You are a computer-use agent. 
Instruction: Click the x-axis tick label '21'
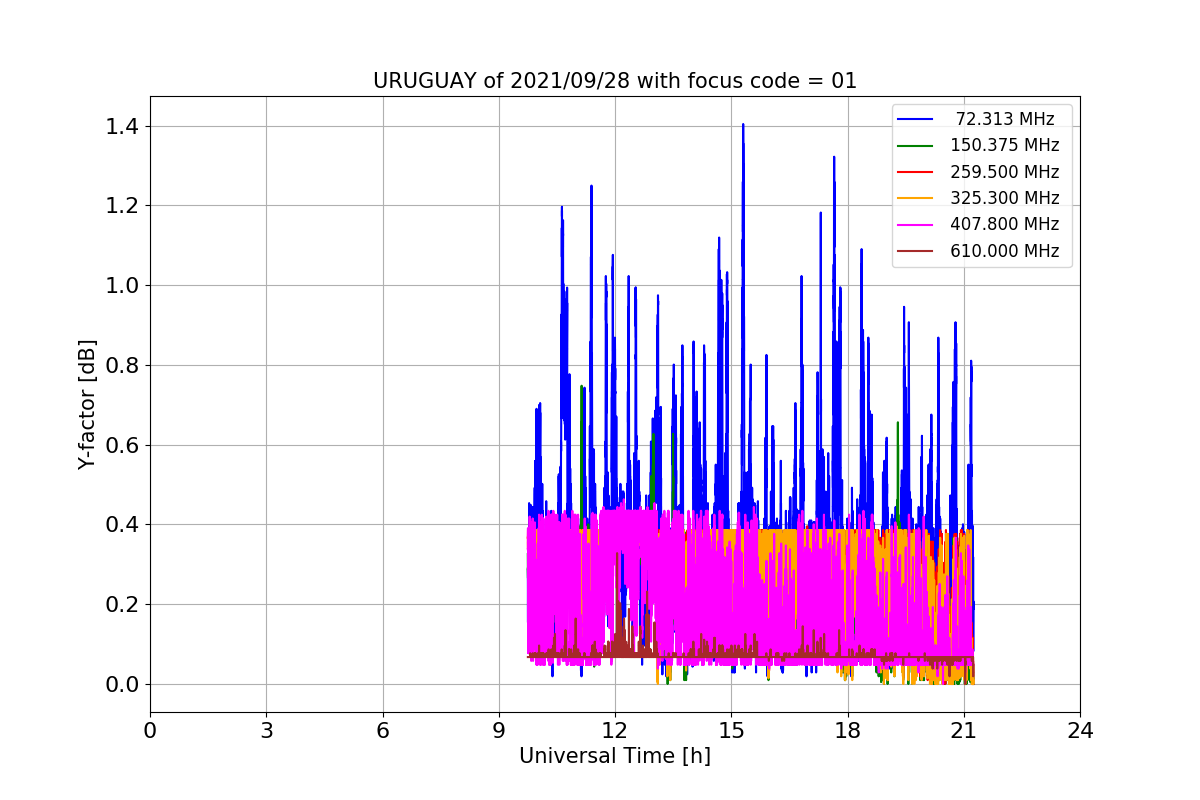pos(964,731)
